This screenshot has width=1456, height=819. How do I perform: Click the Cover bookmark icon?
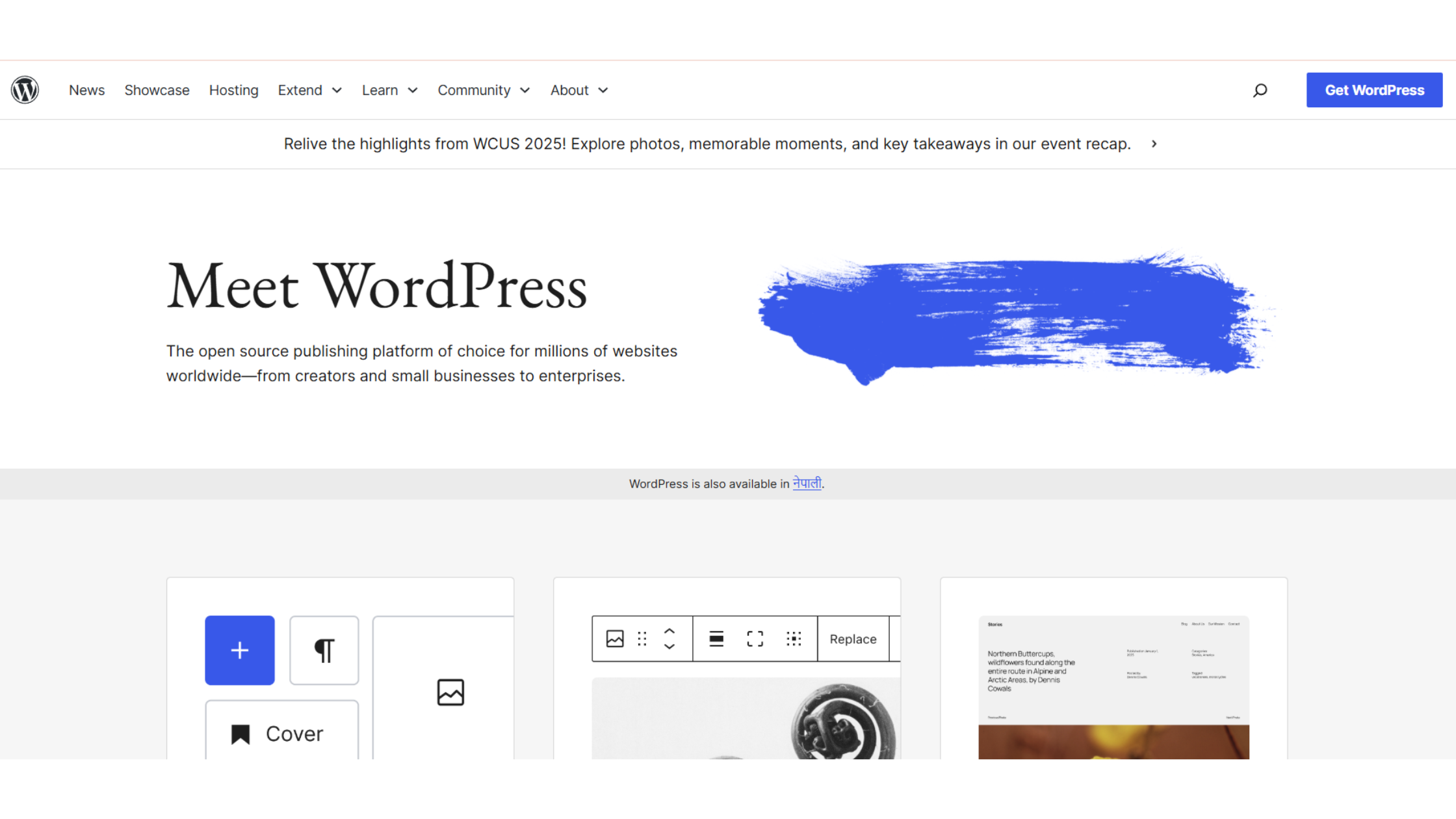[x=240, y=734]
